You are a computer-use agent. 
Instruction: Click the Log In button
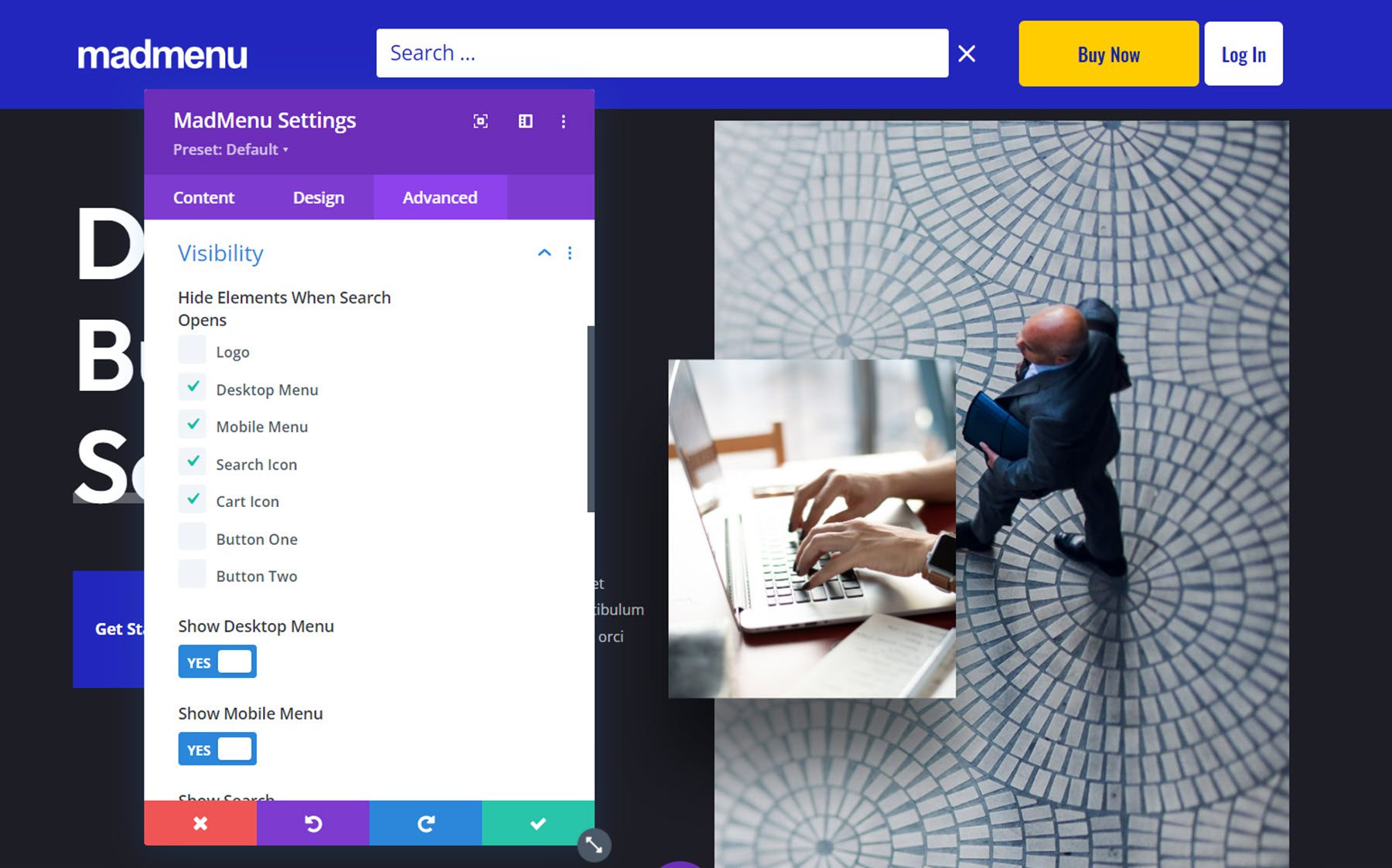(1243, 53)
